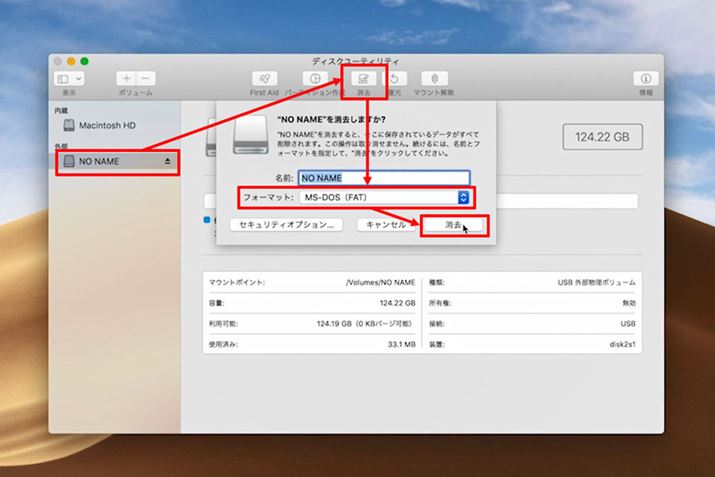Click the connection value USB
Screen dimensions: 715x477
[x=628, y=324]
